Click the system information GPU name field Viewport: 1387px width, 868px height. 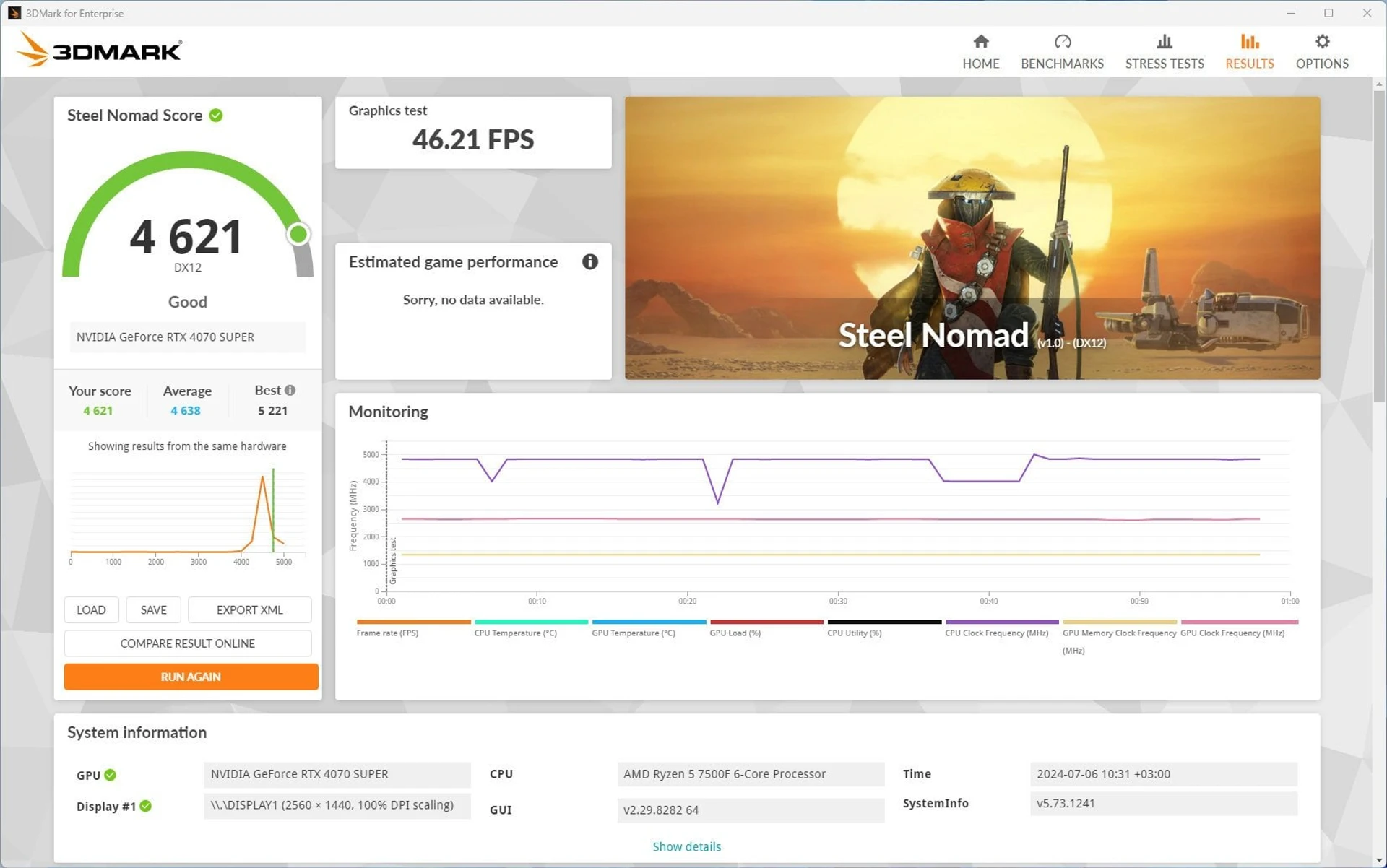(x=337, y=774)
